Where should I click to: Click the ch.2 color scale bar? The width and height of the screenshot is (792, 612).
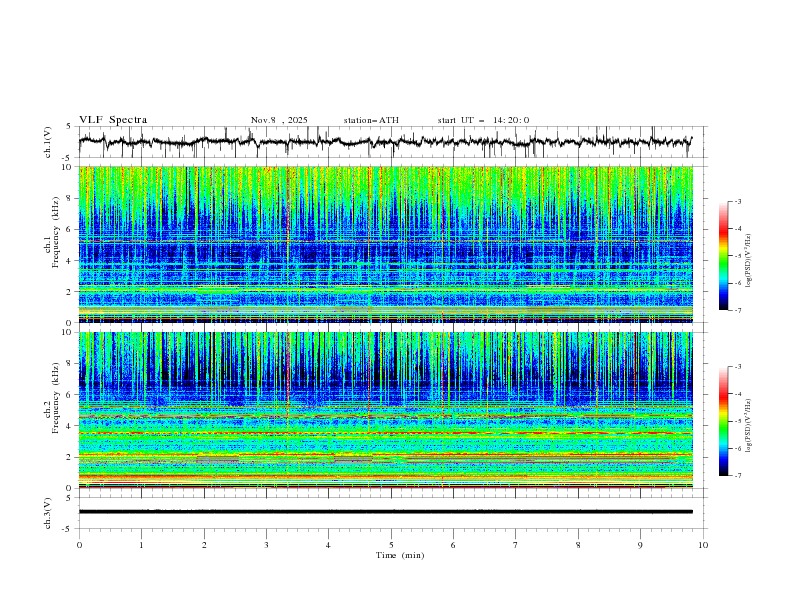click(723, 421)
